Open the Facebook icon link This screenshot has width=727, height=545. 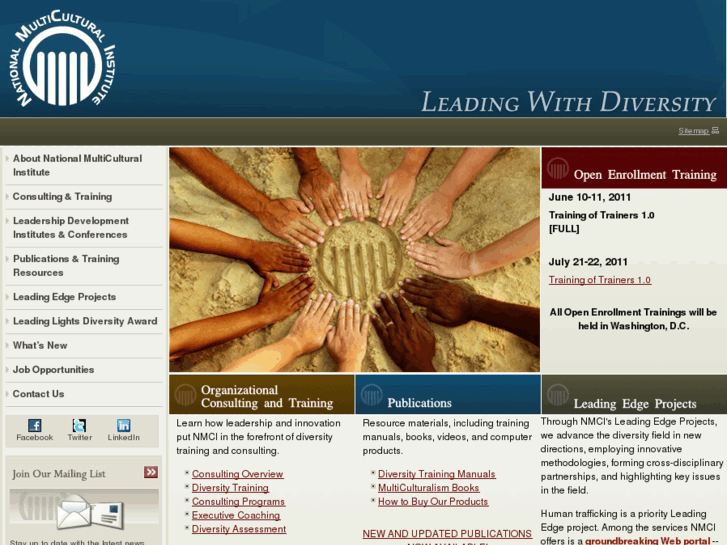35,425
